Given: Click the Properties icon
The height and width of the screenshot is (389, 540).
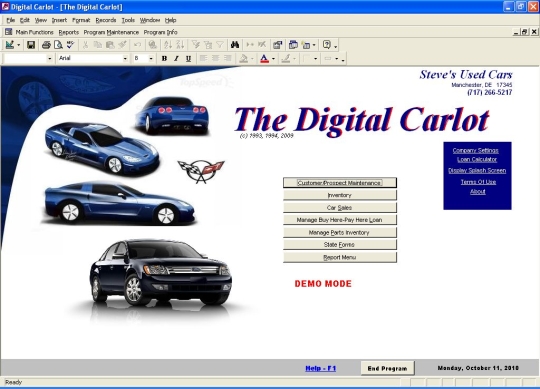Looking at the screenshot, I should pos(277,45).
